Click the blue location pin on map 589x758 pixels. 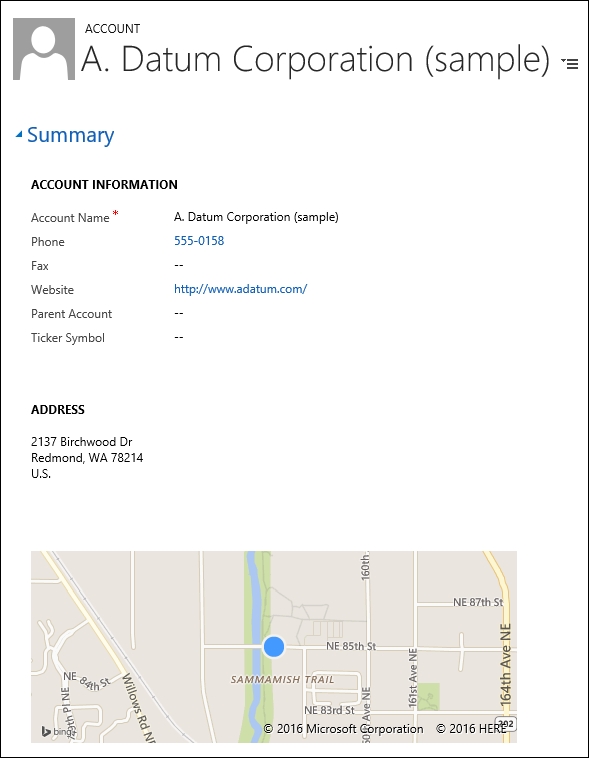(274, 647)
